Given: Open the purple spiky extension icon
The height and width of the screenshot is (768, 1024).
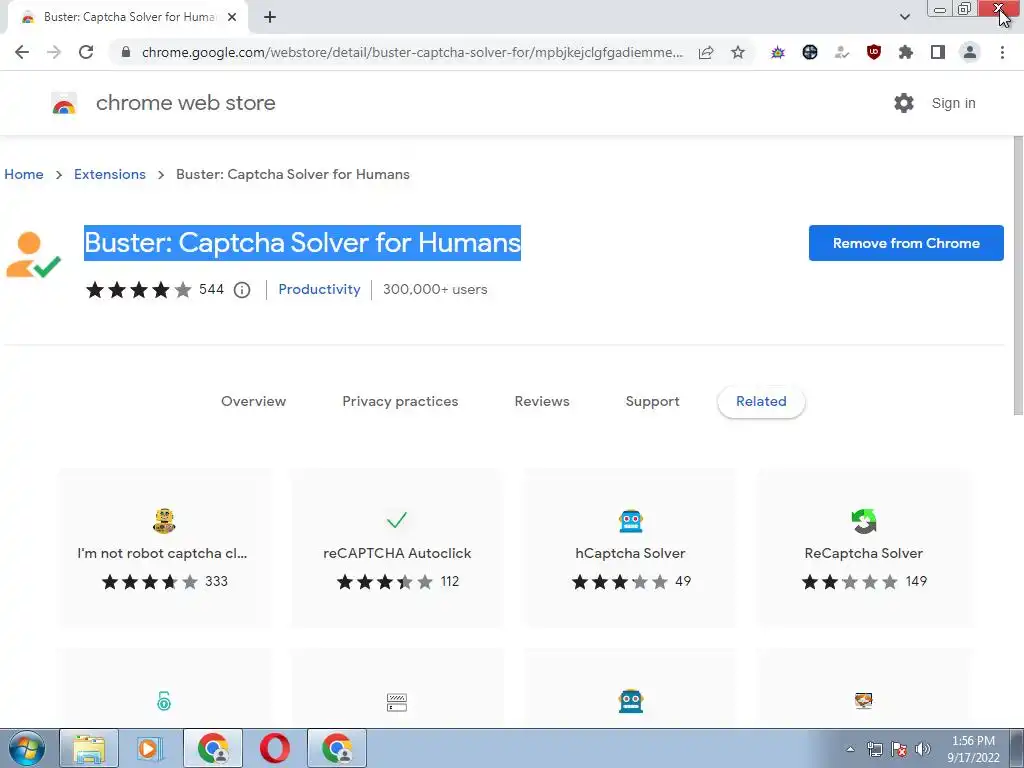Looking at the screenshot, I should [777, 52].
